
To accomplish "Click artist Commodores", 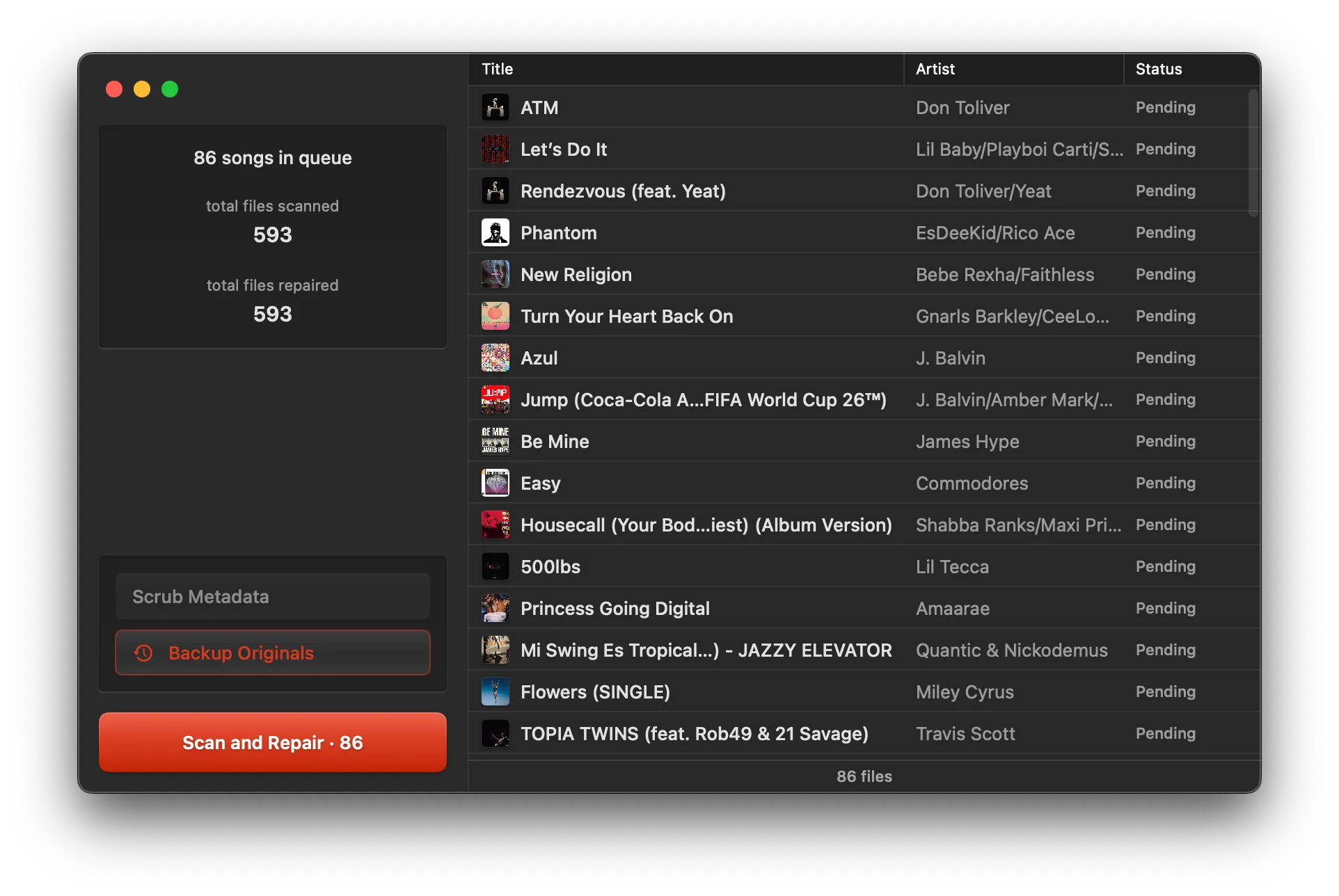I will coord(972,483).
